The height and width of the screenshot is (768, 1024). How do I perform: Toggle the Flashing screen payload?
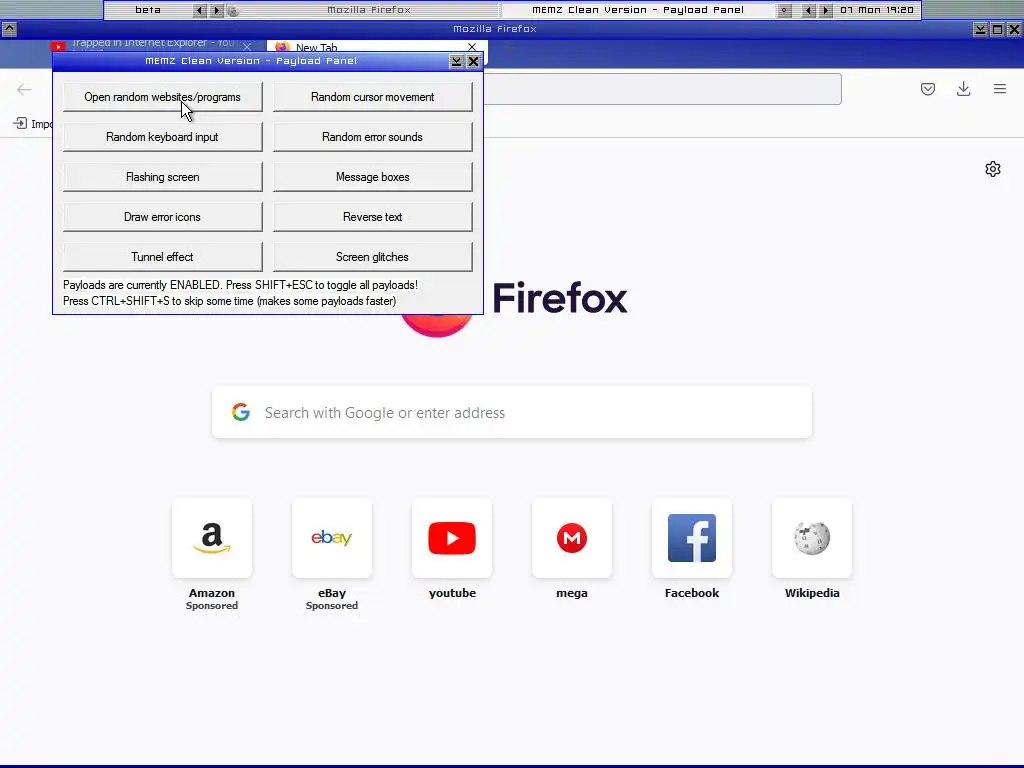point(163,176)
